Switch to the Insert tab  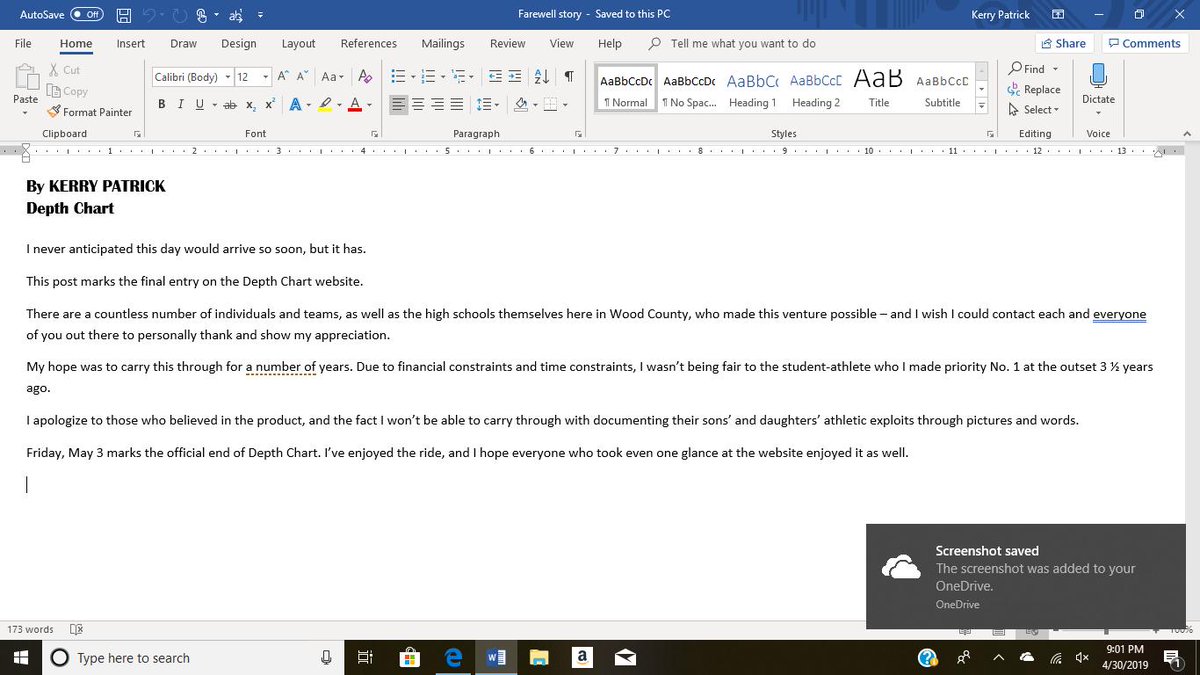[131, 43]
